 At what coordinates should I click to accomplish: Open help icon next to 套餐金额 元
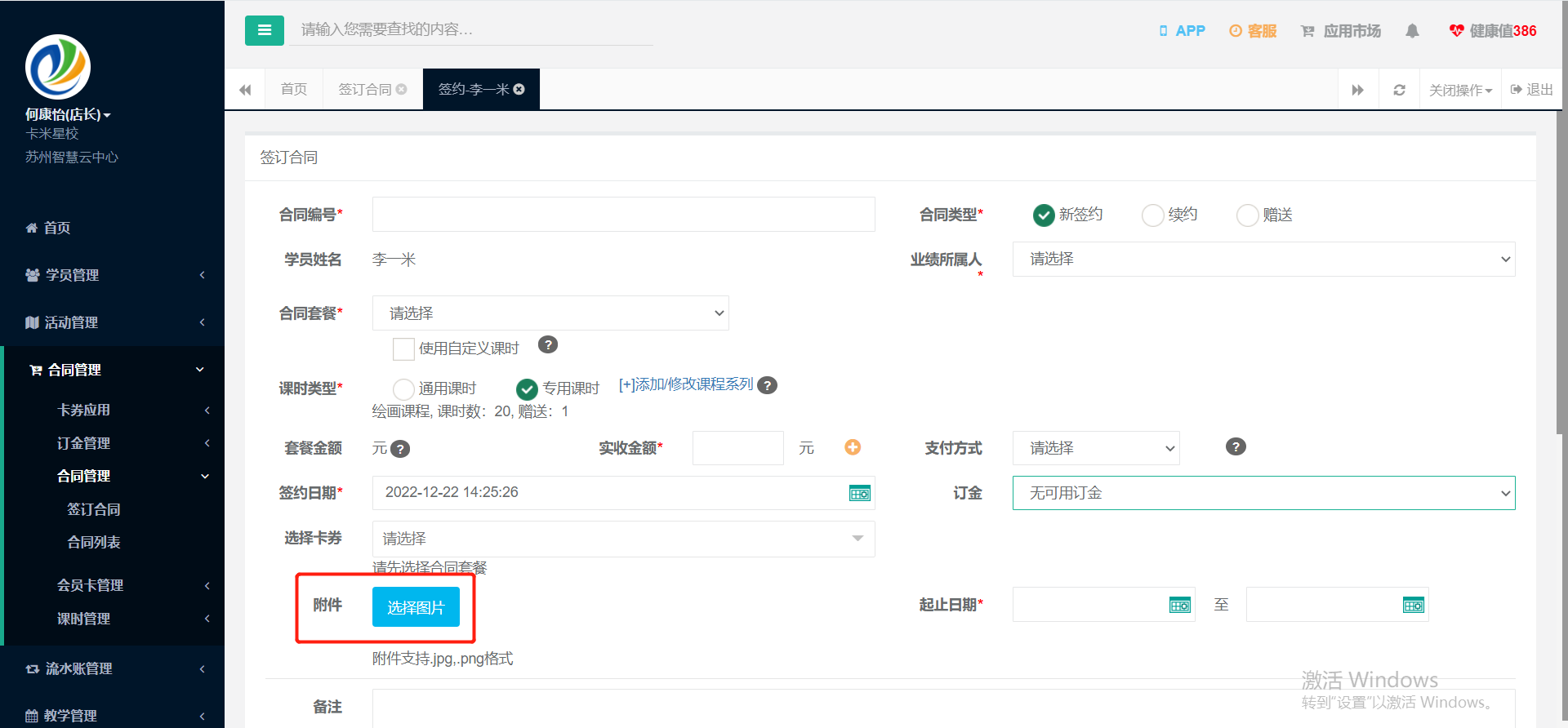400,449
